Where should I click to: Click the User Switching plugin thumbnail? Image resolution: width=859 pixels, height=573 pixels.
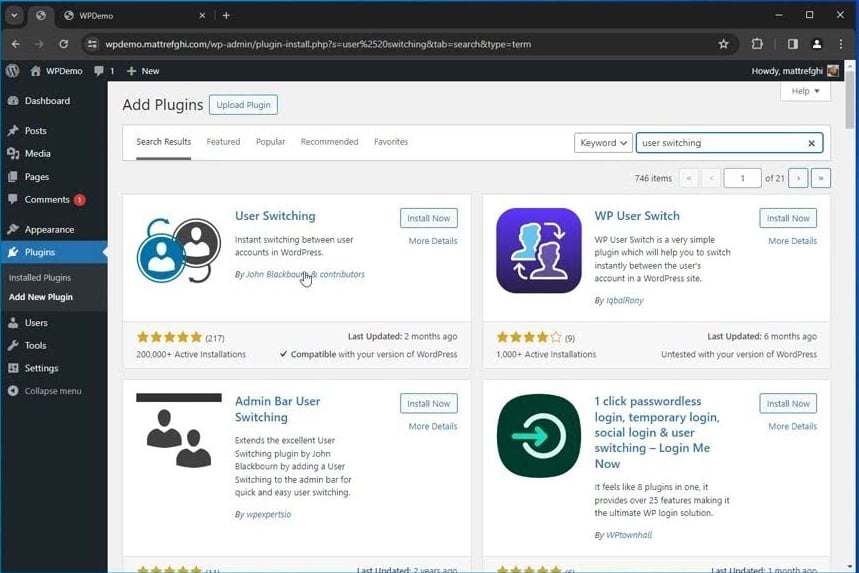click(179, 250)
